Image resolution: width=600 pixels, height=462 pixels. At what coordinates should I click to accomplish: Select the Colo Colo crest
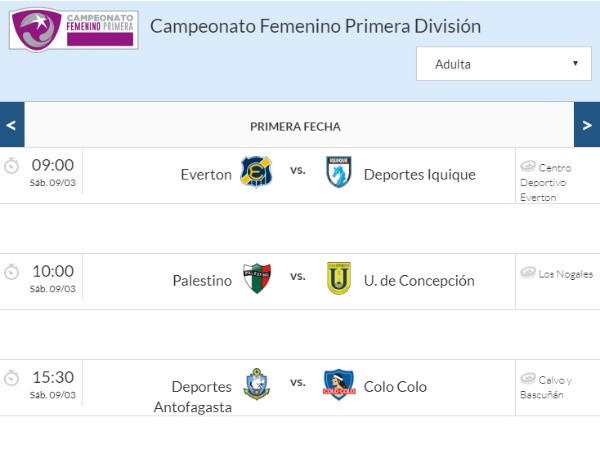point(339,384)
